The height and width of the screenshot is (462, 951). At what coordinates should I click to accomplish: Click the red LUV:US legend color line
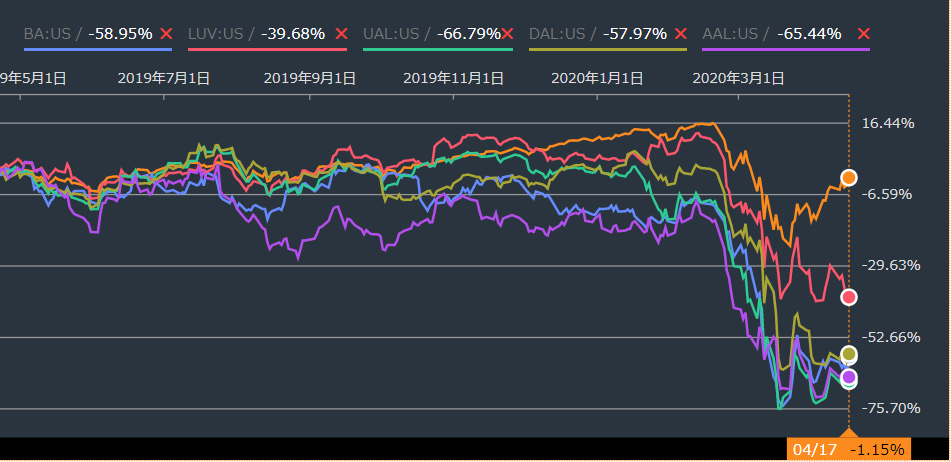[x=267, y=50]
